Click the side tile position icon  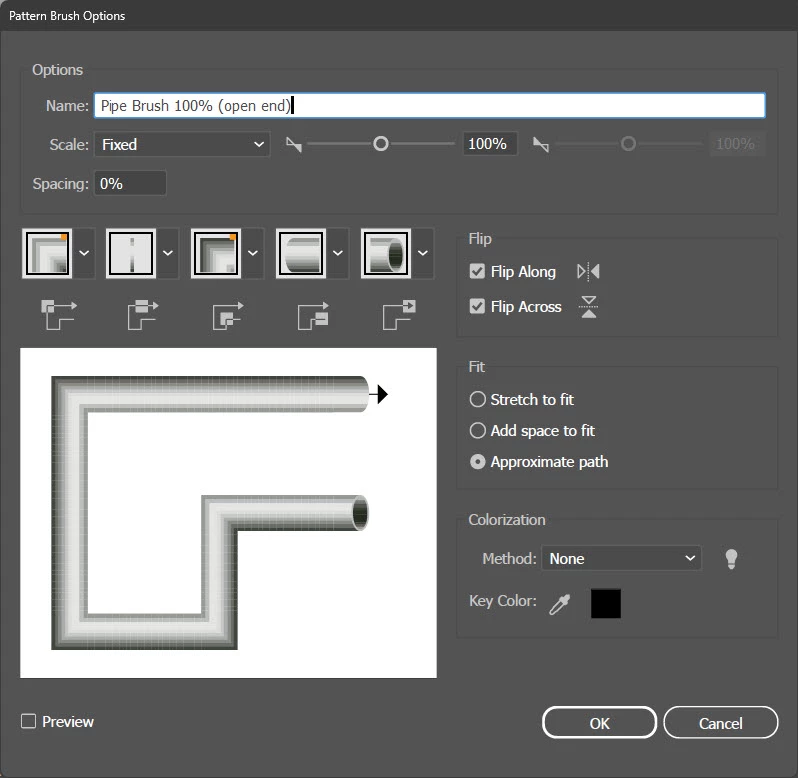pyautogui.click(x=142, y=314)
